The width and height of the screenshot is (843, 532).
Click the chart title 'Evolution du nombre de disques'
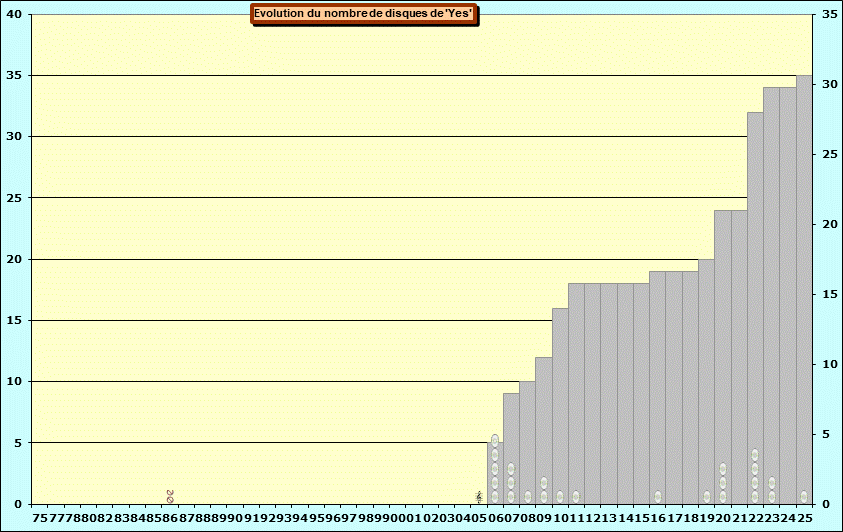(363, 14)
